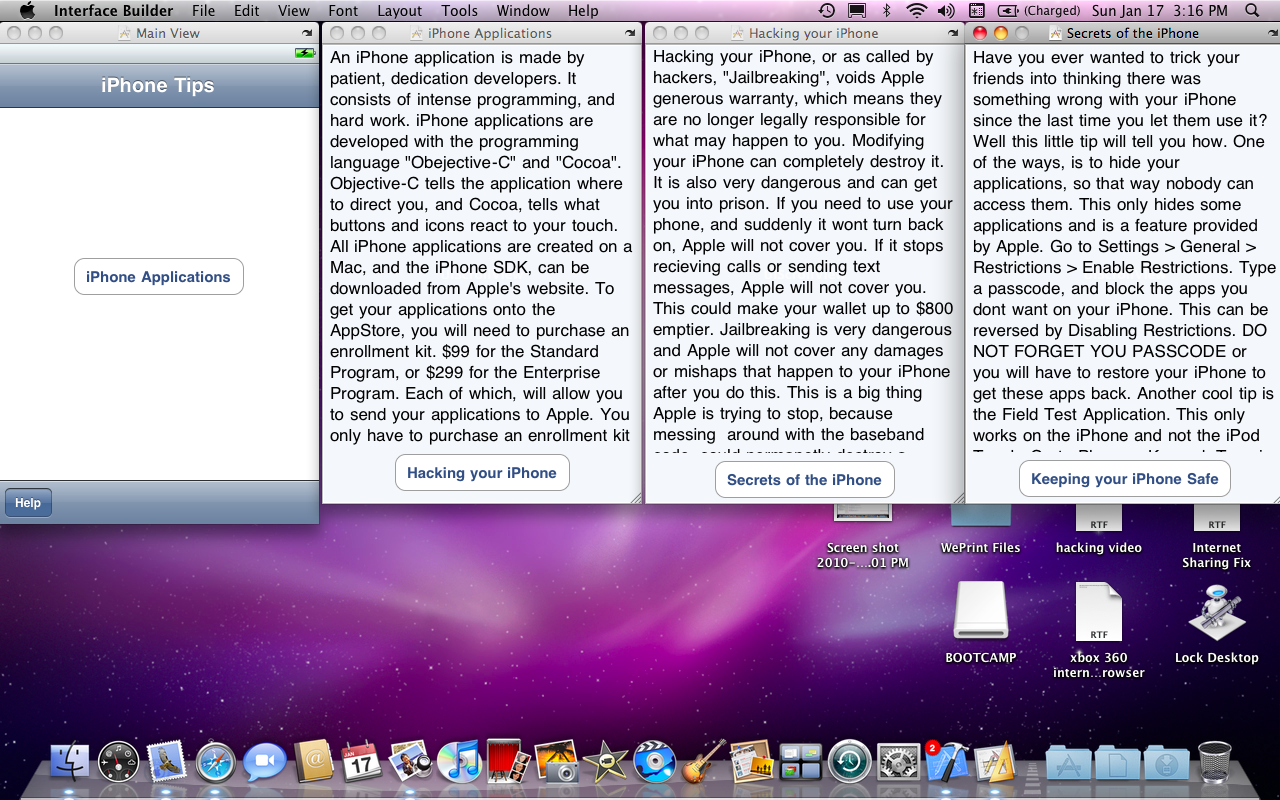
Task: Open the View menu
Action: 293,11
